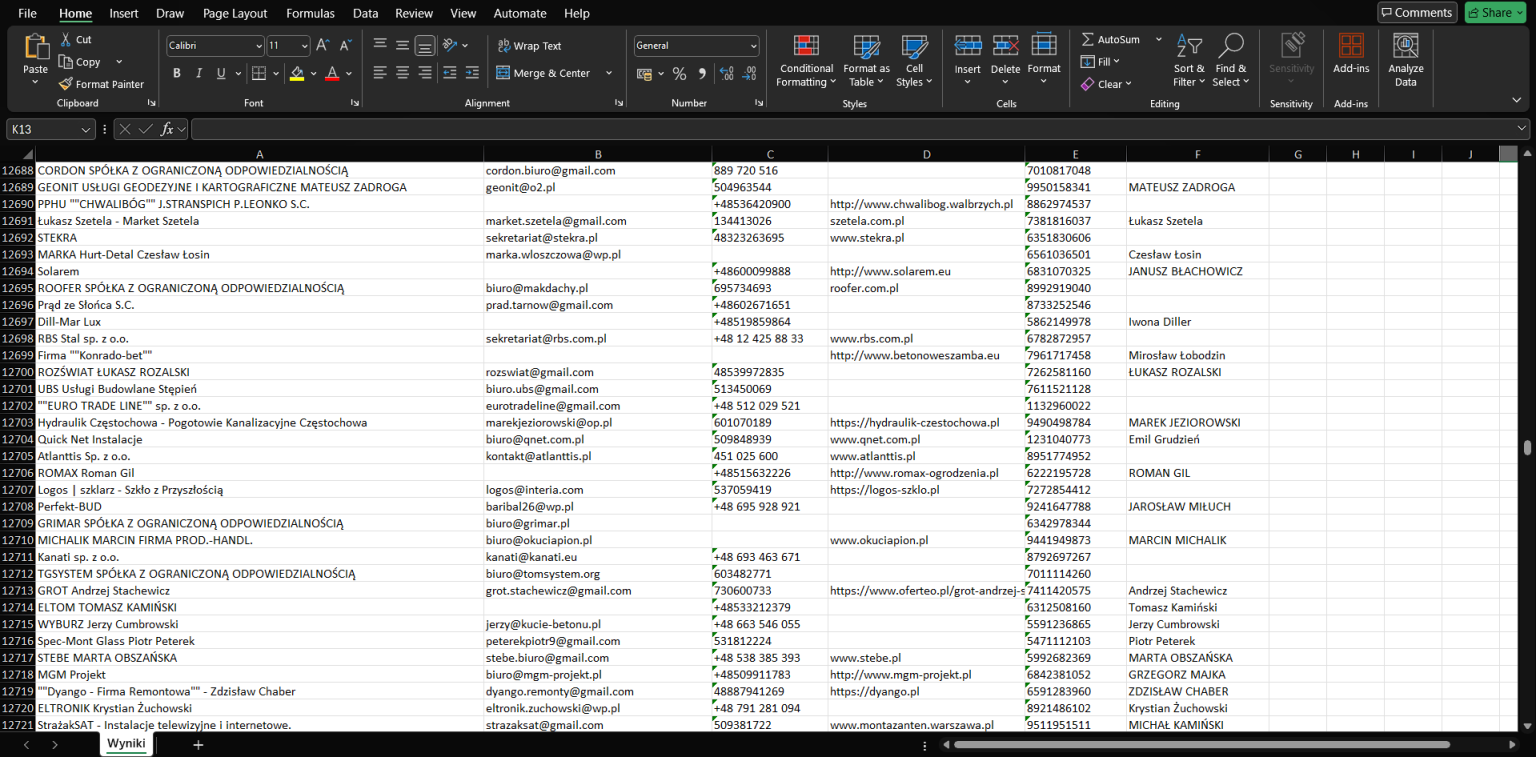The height and width of the screenshot is (757, 1536).
Task: Expand the Name Box dropdown arrow
Action: coord(87,129)
